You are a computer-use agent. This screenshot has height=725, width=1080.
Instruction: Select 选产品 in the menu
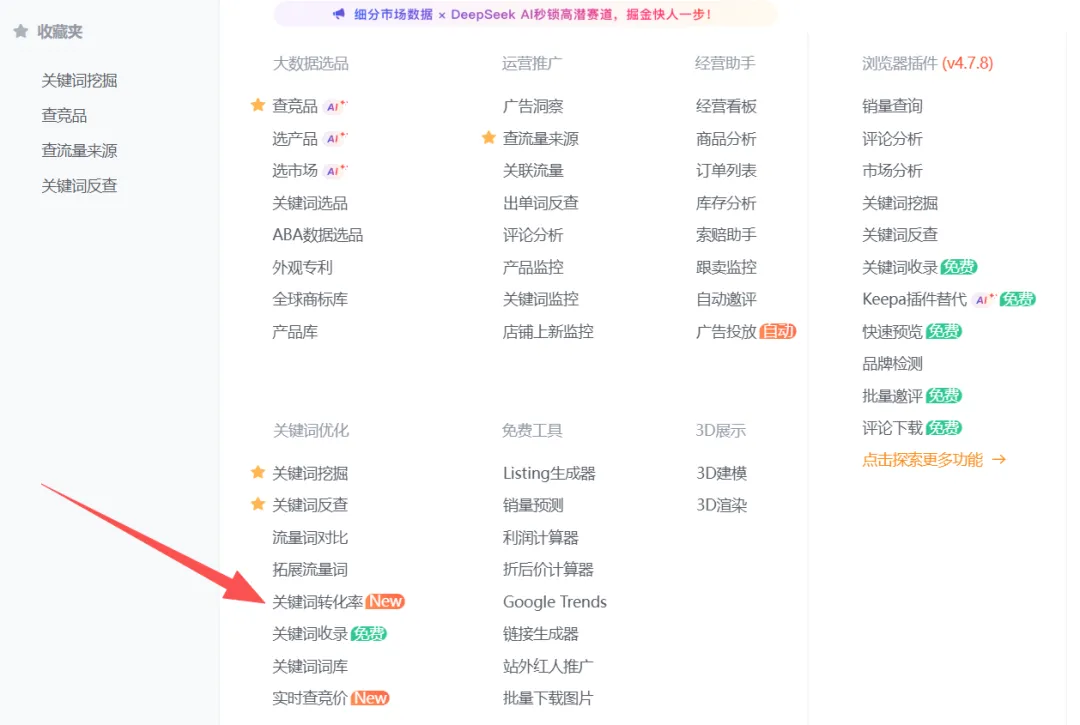295,138
